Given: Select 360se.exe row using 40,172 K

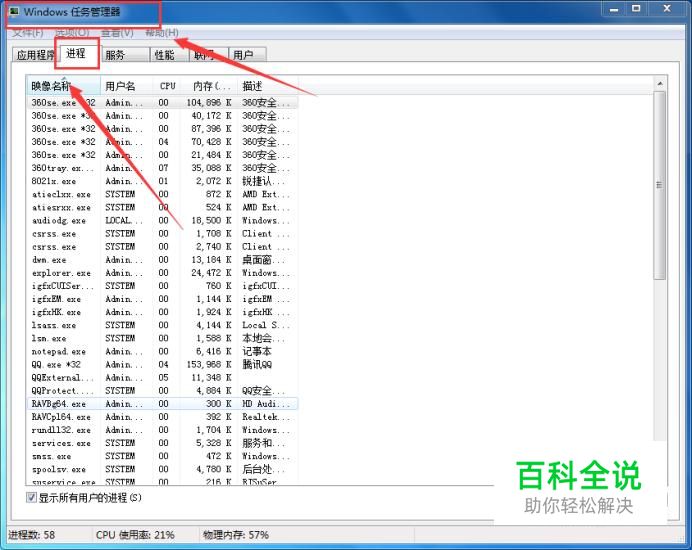Looking at the screenshot, I should point(162,116).
